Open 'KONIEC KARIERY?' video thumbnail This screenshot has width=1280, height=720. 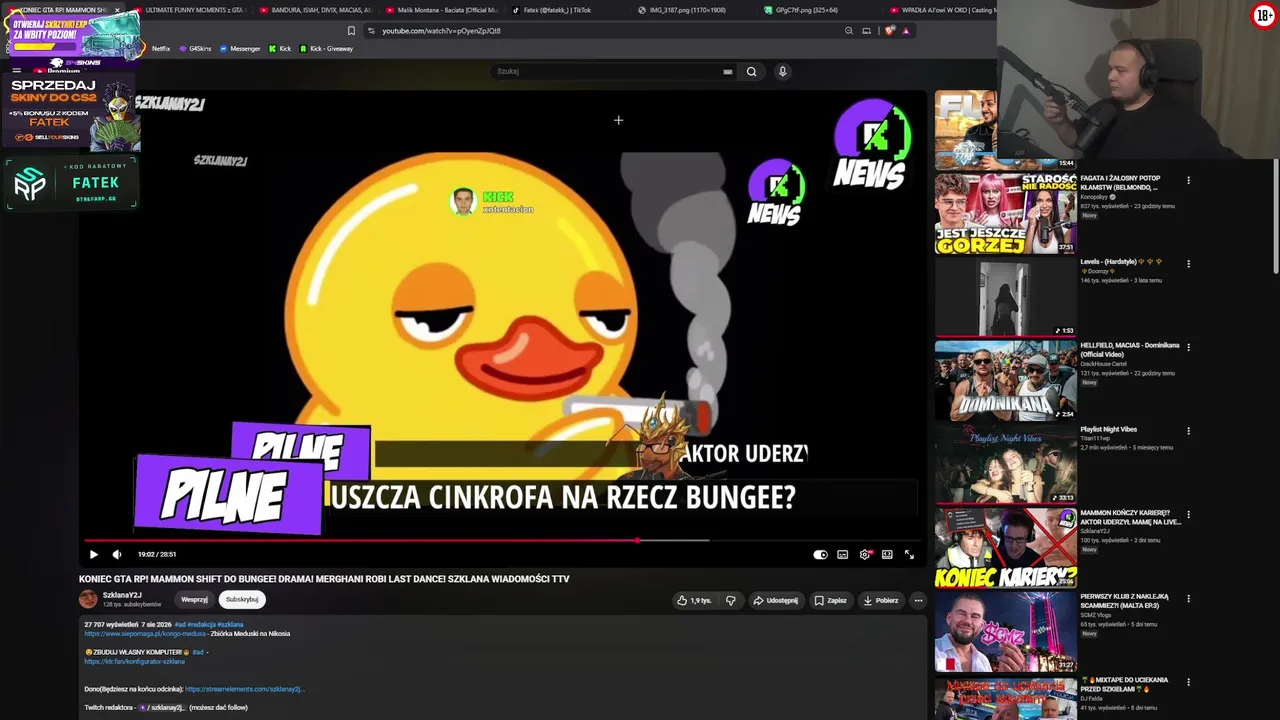point(1005,548)
